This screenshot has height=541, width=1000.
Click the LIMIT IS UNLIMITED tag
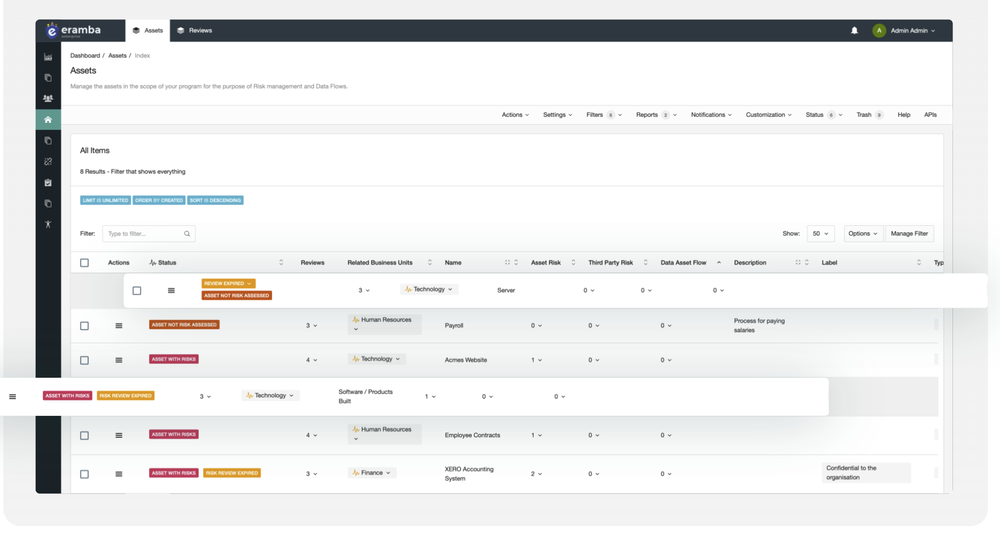click(105, 200)
